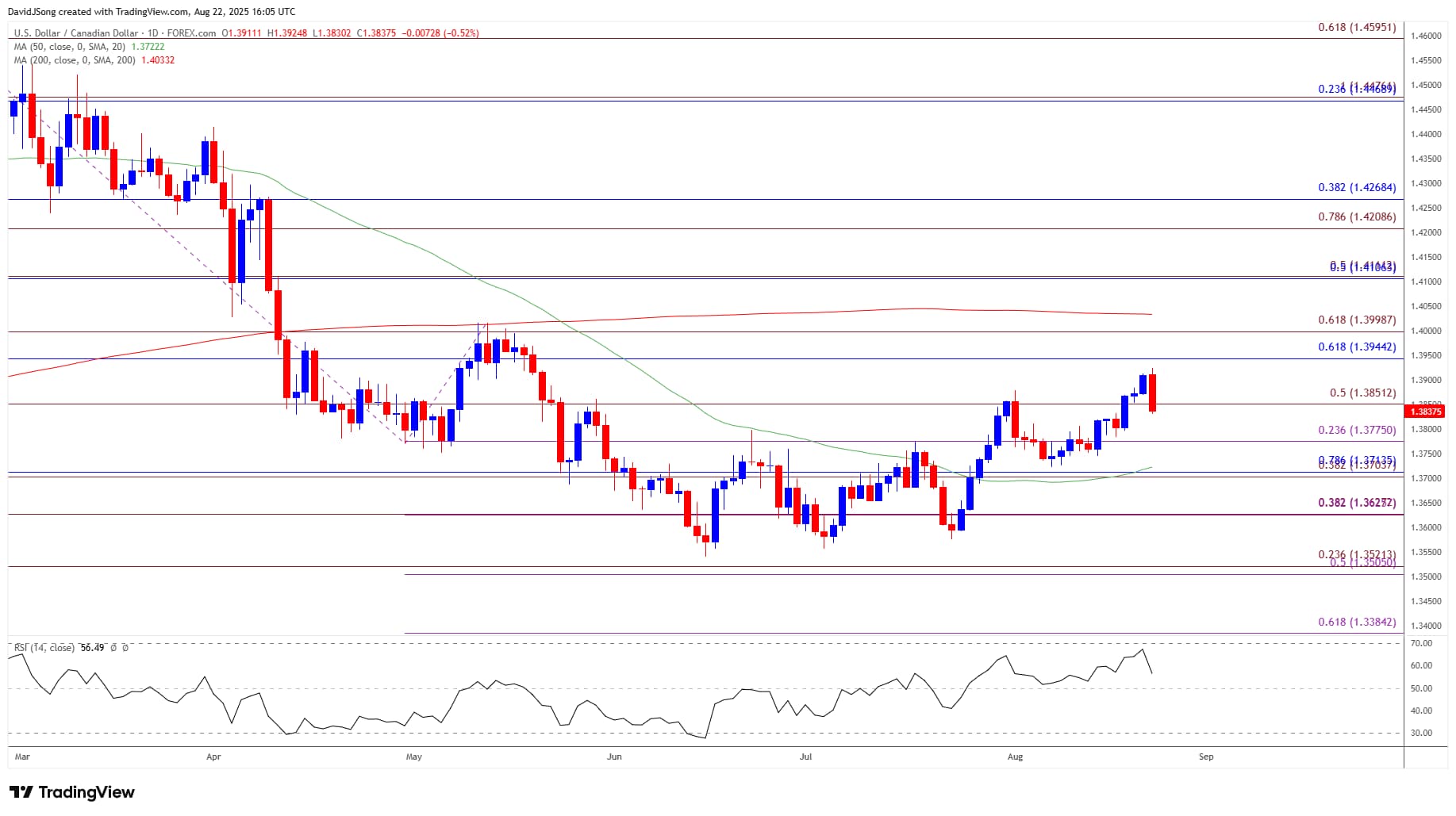The image size is (1456, 816).
Task: Select the 0.618 (1.39987) Fibonacci label
Action: [x=1357, y=320]
